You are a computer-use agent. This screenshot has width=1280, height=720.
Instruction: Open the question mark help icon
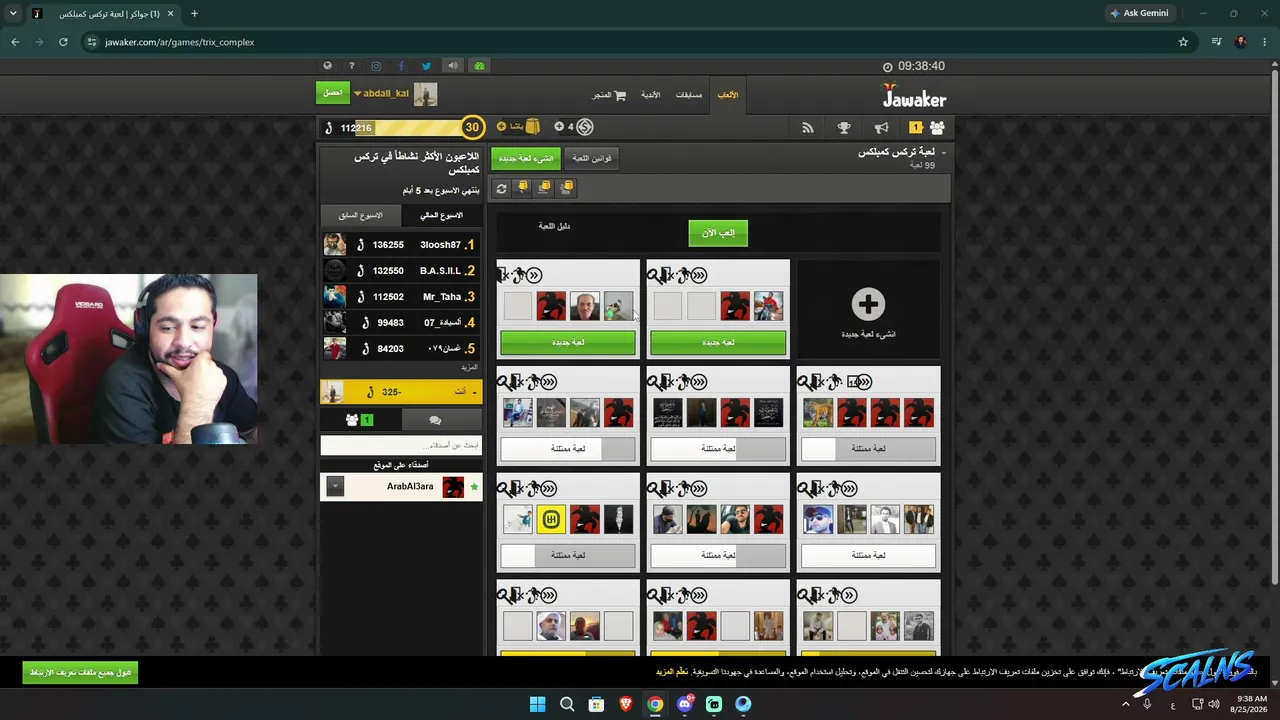coord(351,66)
